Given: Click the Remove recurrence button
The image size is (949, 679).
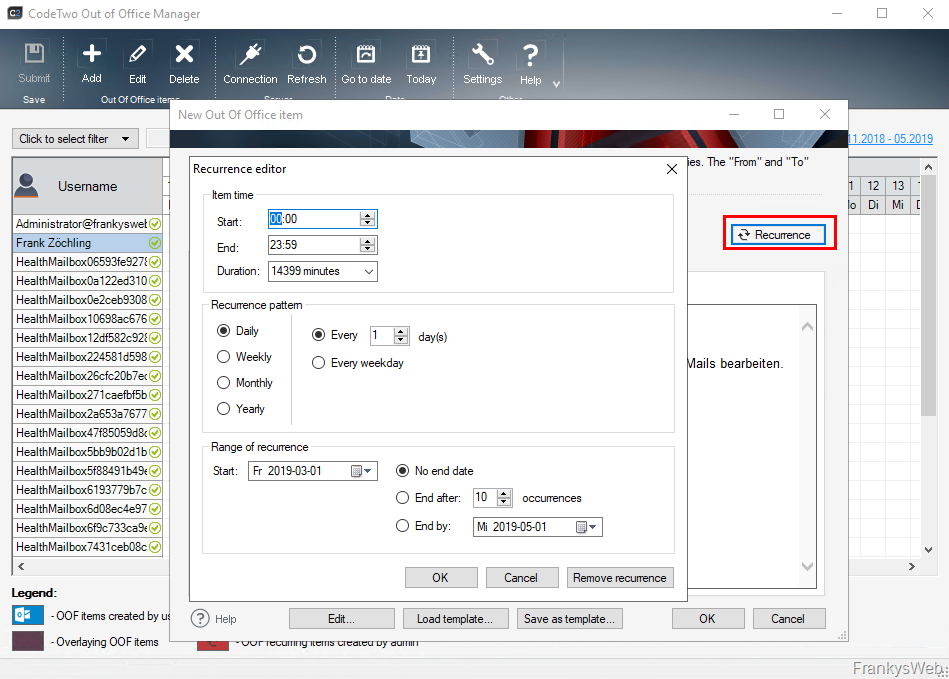Looking at the screenshot, I should pyautogui.click(x=620, y=578).
